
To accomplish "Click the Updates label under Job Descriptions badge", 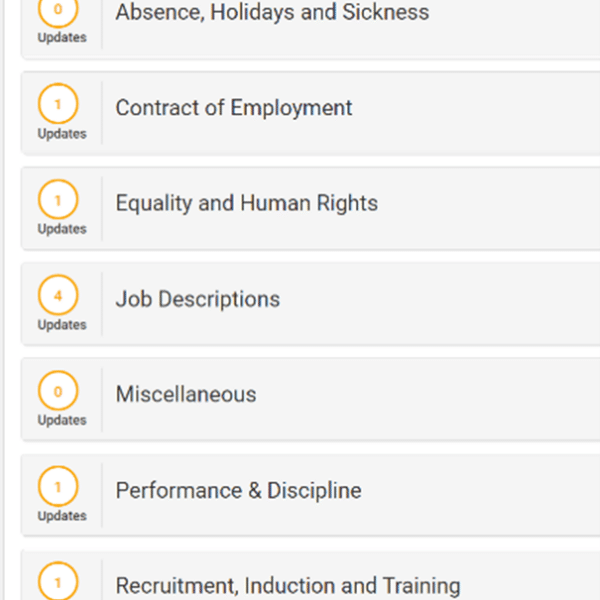I will [62, 325].
